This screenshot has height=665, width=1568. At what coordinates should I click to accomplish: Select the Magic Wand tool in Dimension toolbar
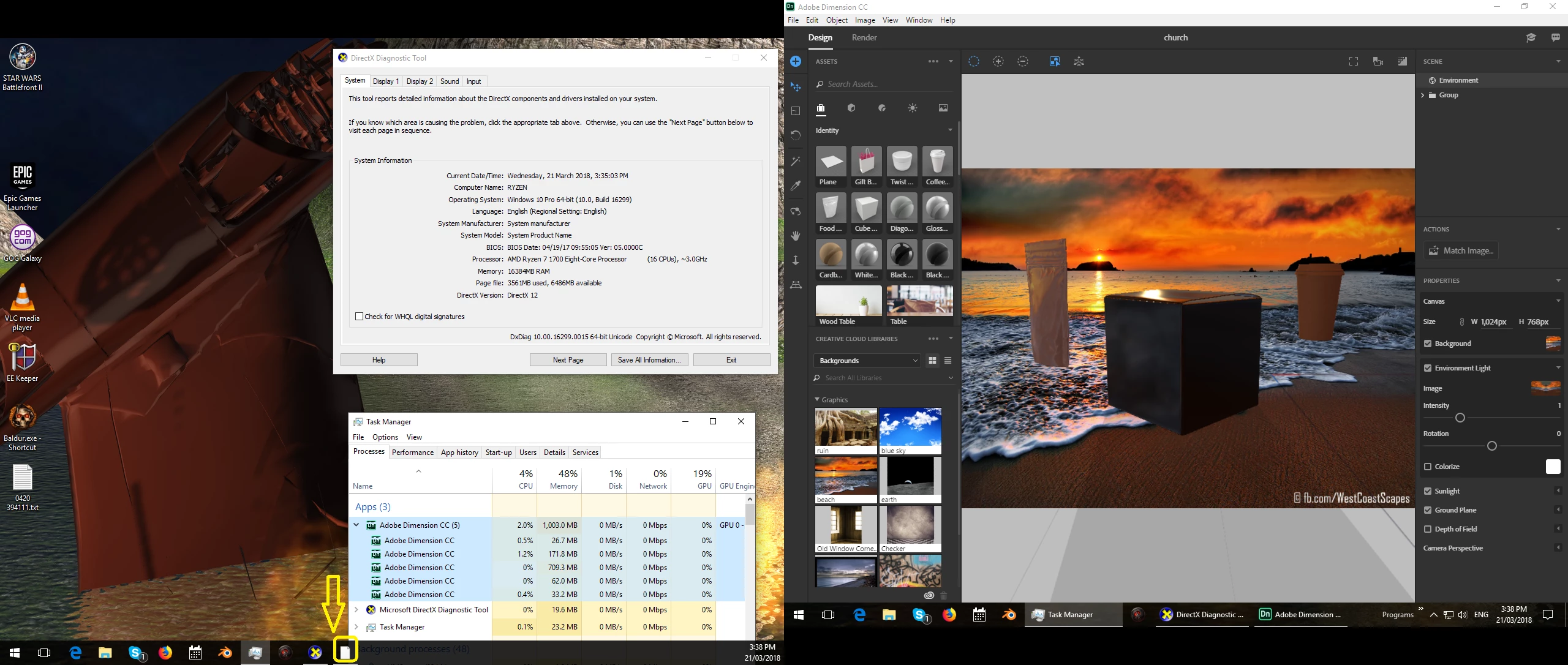click(796, 162)
